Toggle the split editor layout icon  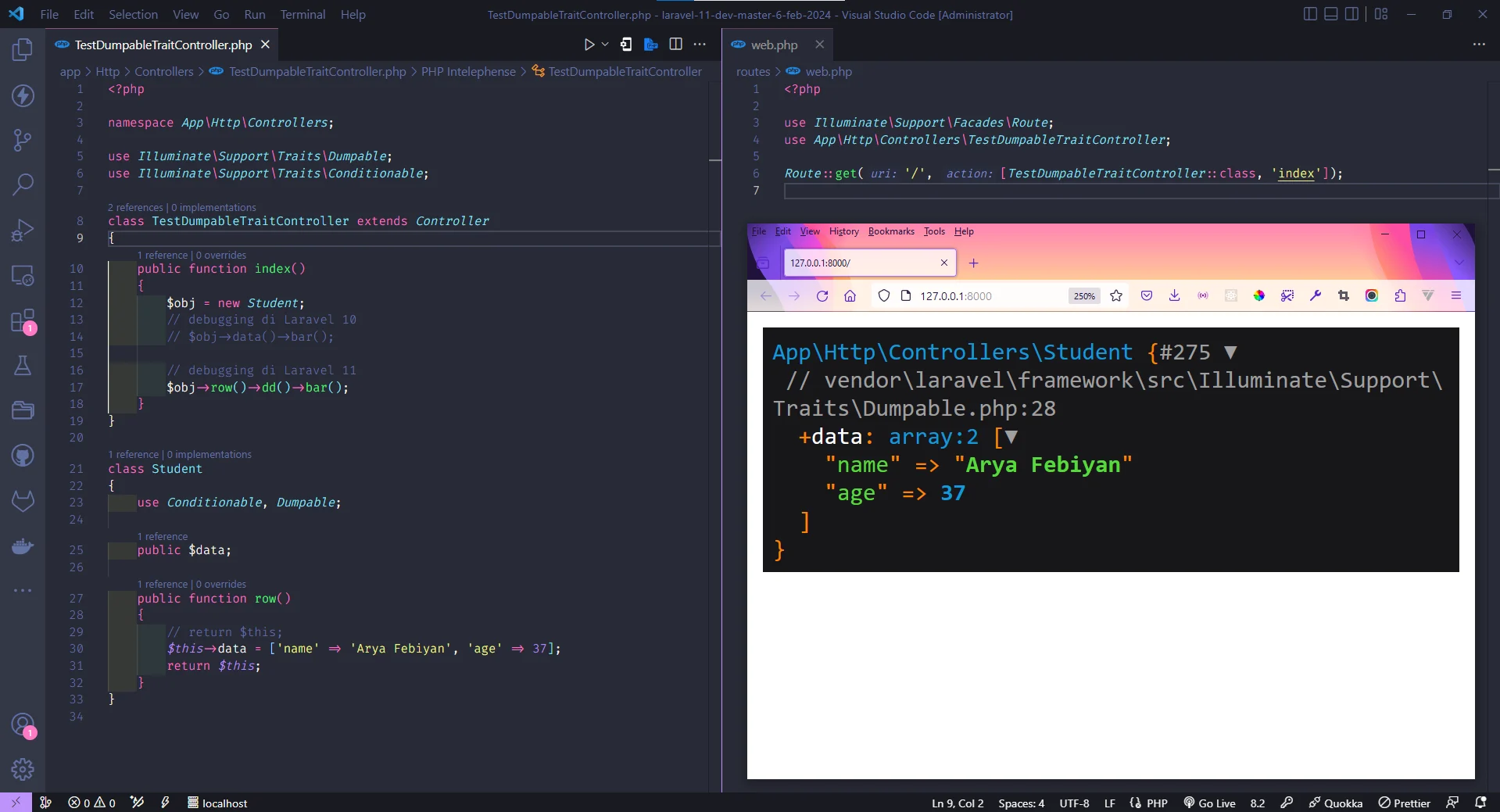676,44
